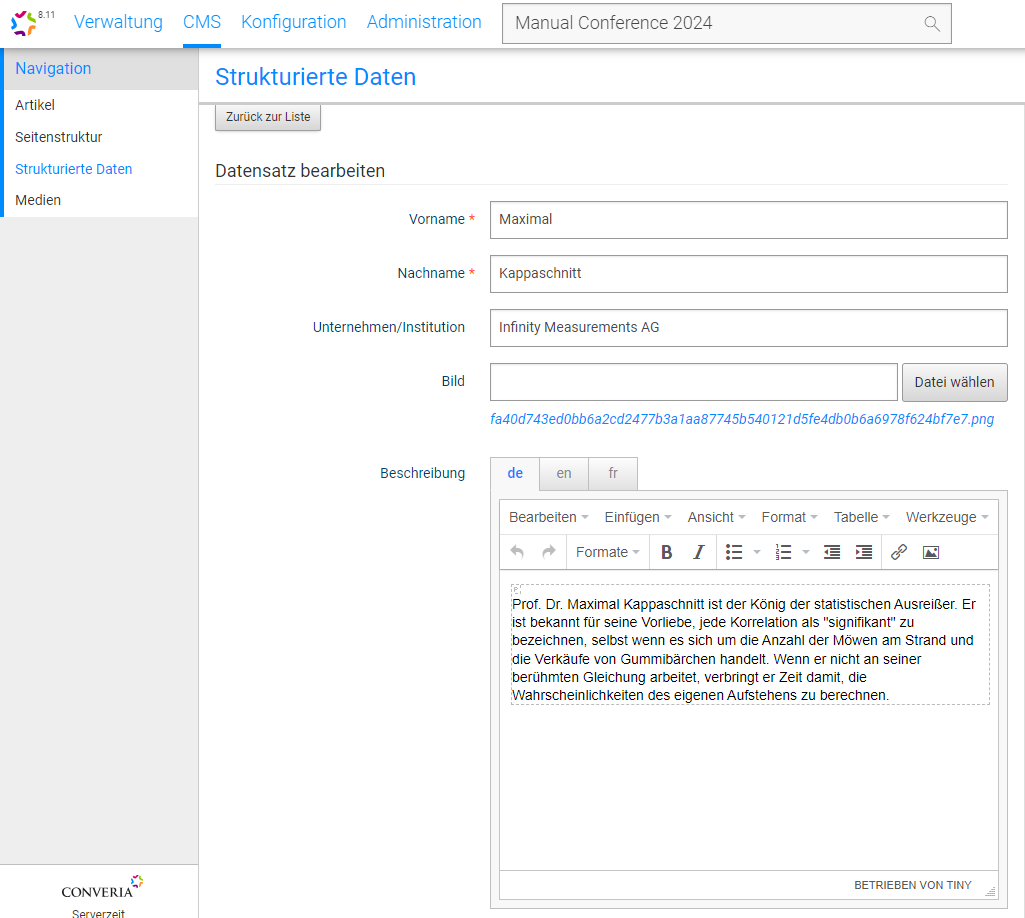1025x918 pixels.
Task: Open the Einfügen editor menu
Action: pyautogui.click(x=637, y=517)
